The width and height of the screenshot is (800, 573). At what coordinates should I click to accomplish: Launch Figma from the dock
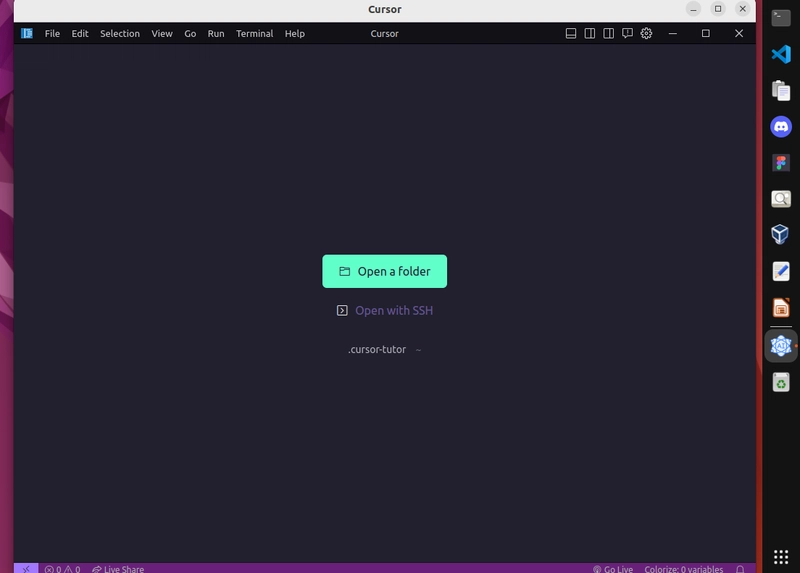(781, 163)
